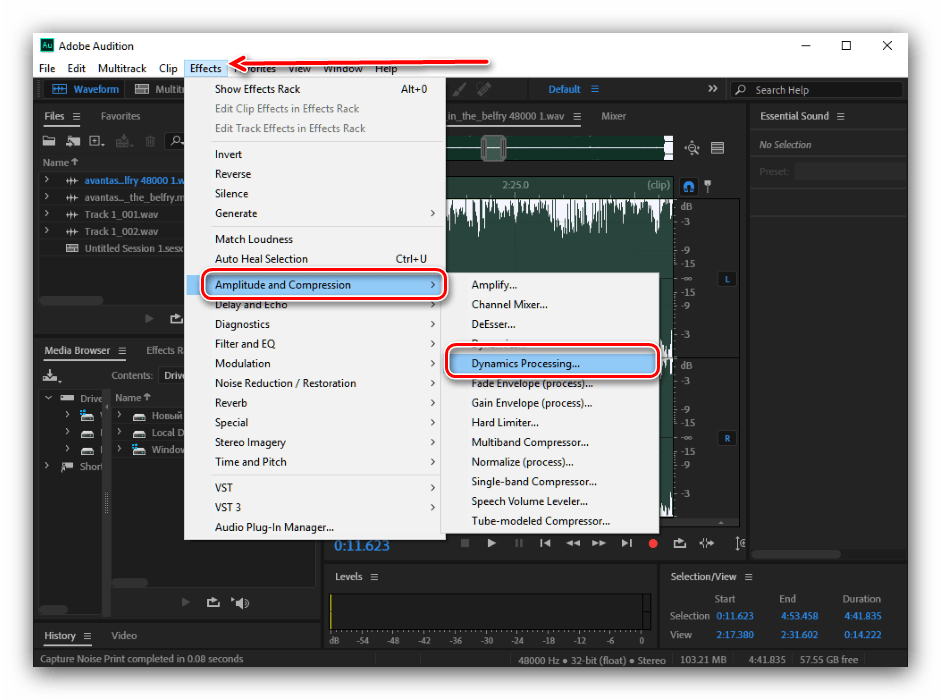The width and height of the screenshot is (941, 700).
Task: Click the zoom navigator magnifier icon
Action: click(691, 148)
